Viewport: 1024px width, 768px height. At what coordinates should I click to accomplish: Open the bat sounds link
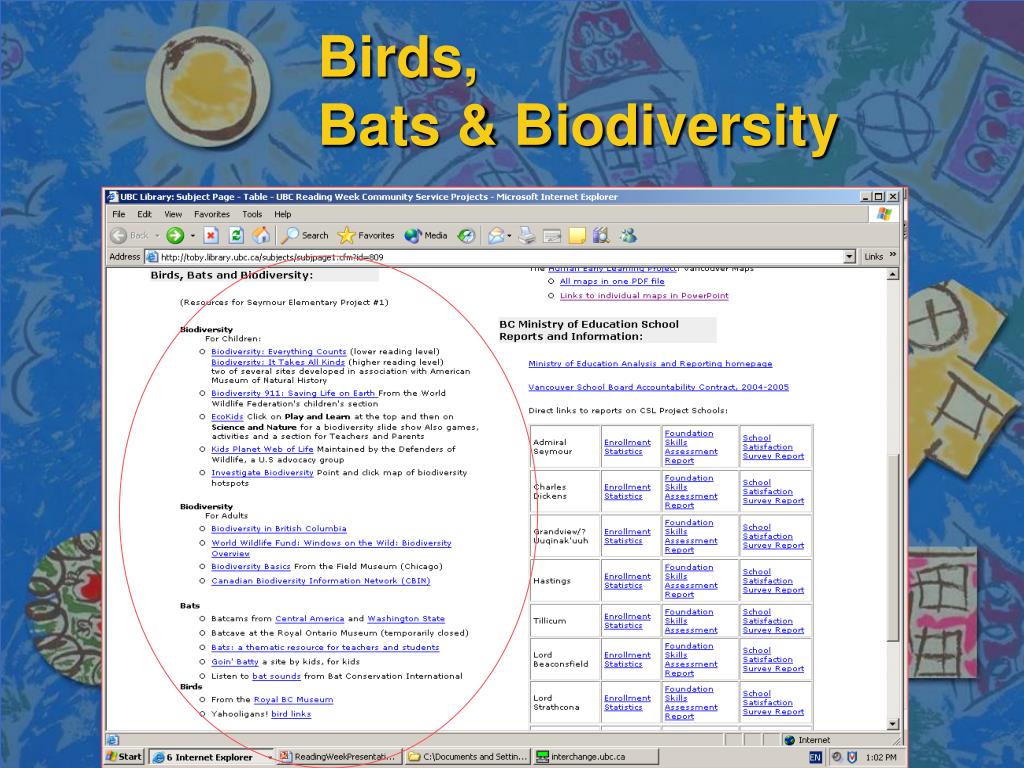click(x=276, y=677)
